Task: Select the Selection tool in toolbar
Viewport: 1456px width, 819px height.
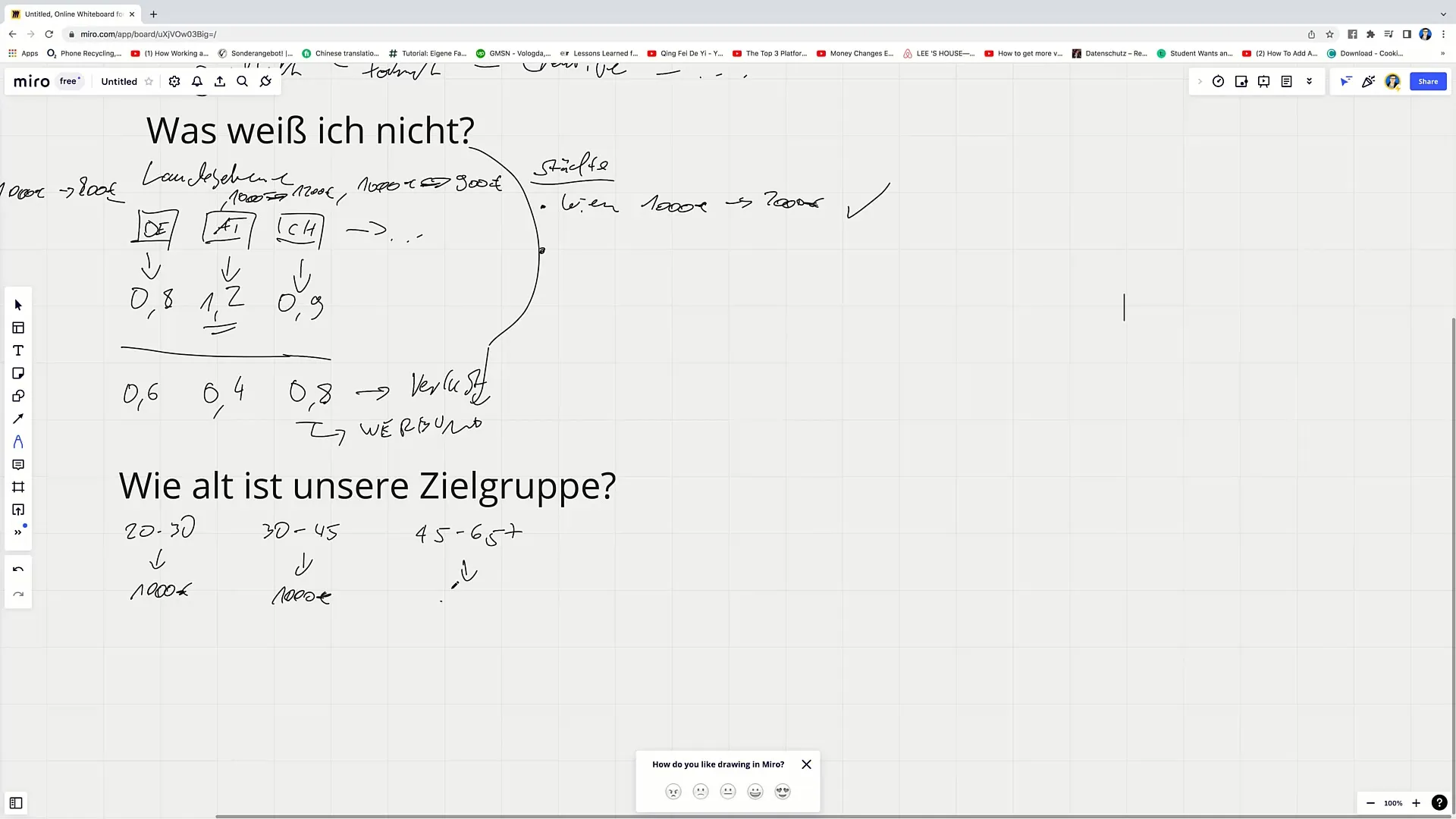Action: pyautogui.click(x=18, y=305)
